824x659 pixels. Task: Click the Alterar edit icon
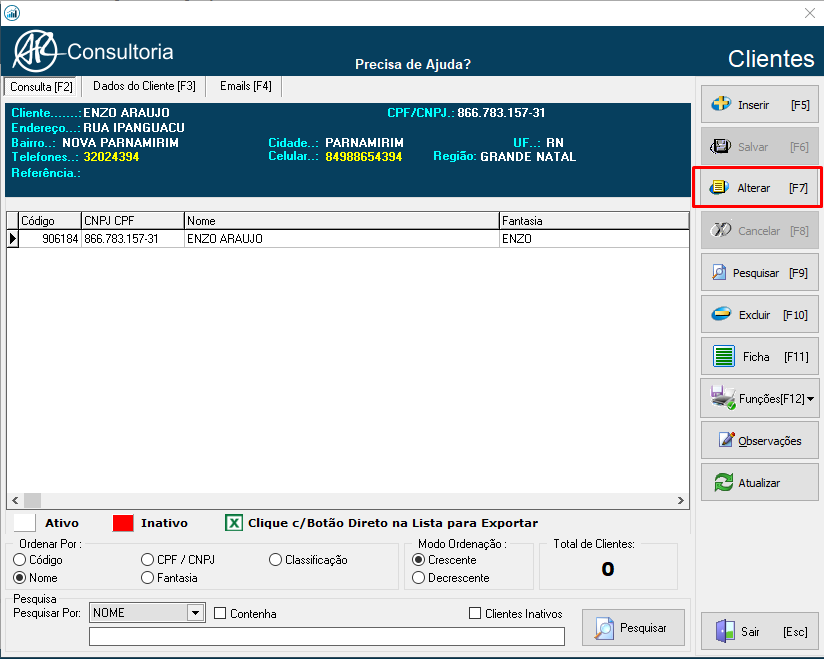point(718,187)
